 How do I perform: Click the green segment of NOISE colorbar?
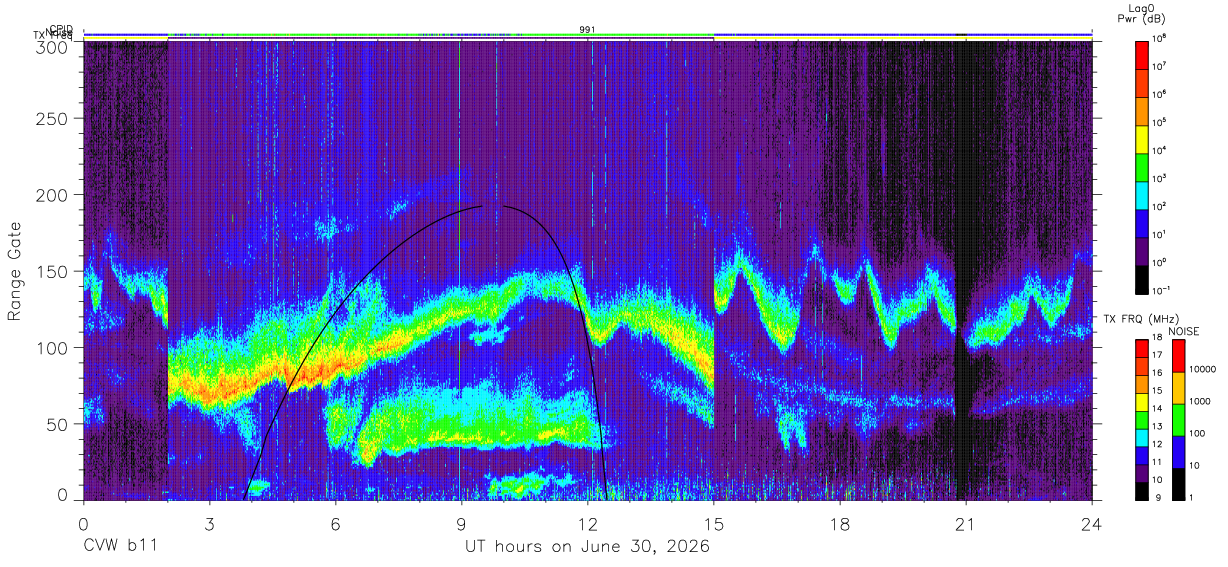pos(1178,420)
